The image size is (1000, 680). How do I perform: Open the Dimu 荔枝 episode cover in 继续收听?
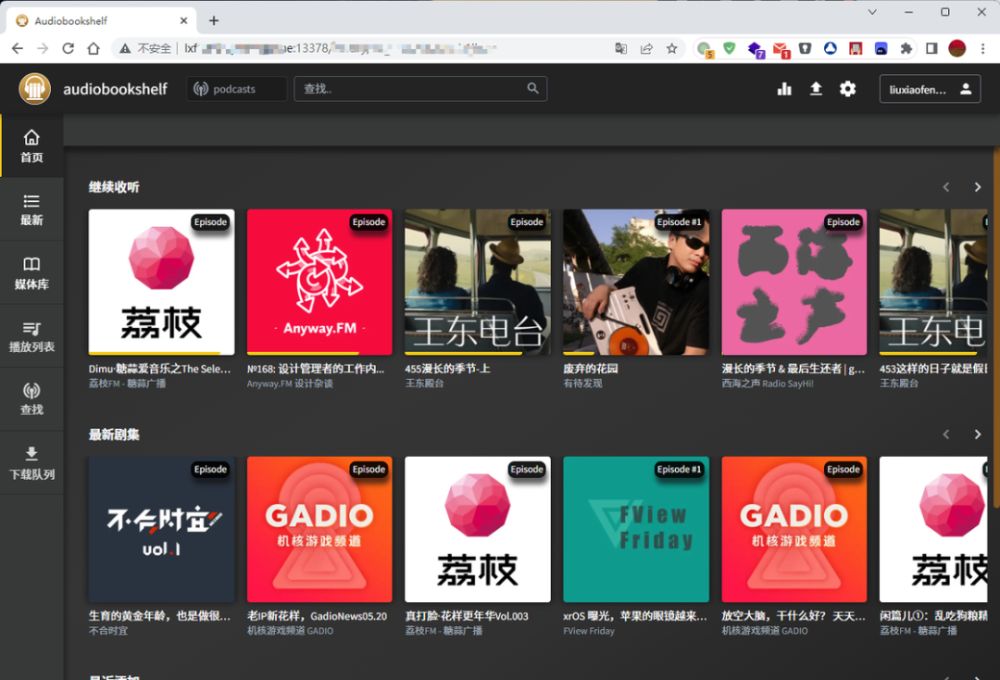[161, 282]
